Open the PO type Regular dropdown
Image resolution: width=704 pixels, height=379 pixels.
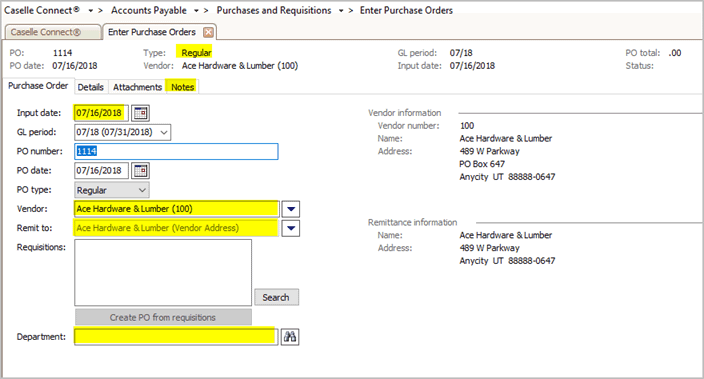pyautogui.click(x=112, y=190)
